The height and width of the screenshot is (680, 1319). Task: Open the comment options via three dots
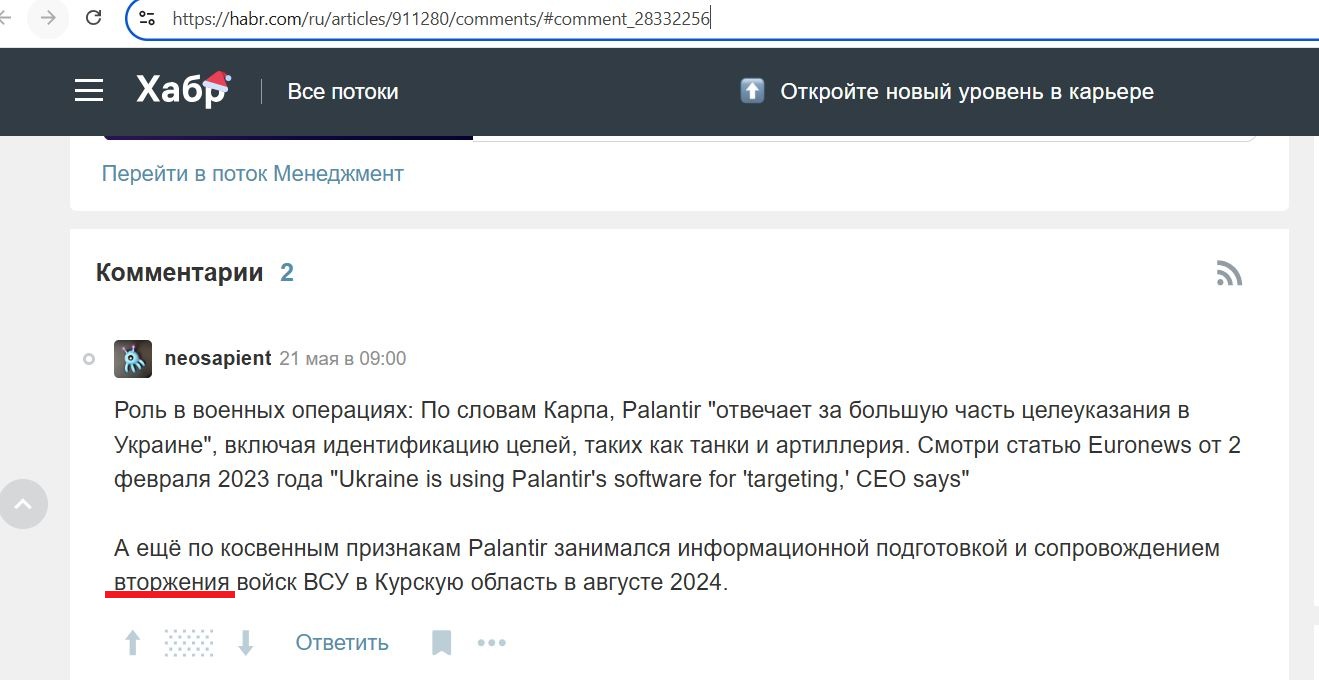tap(491, 642)
